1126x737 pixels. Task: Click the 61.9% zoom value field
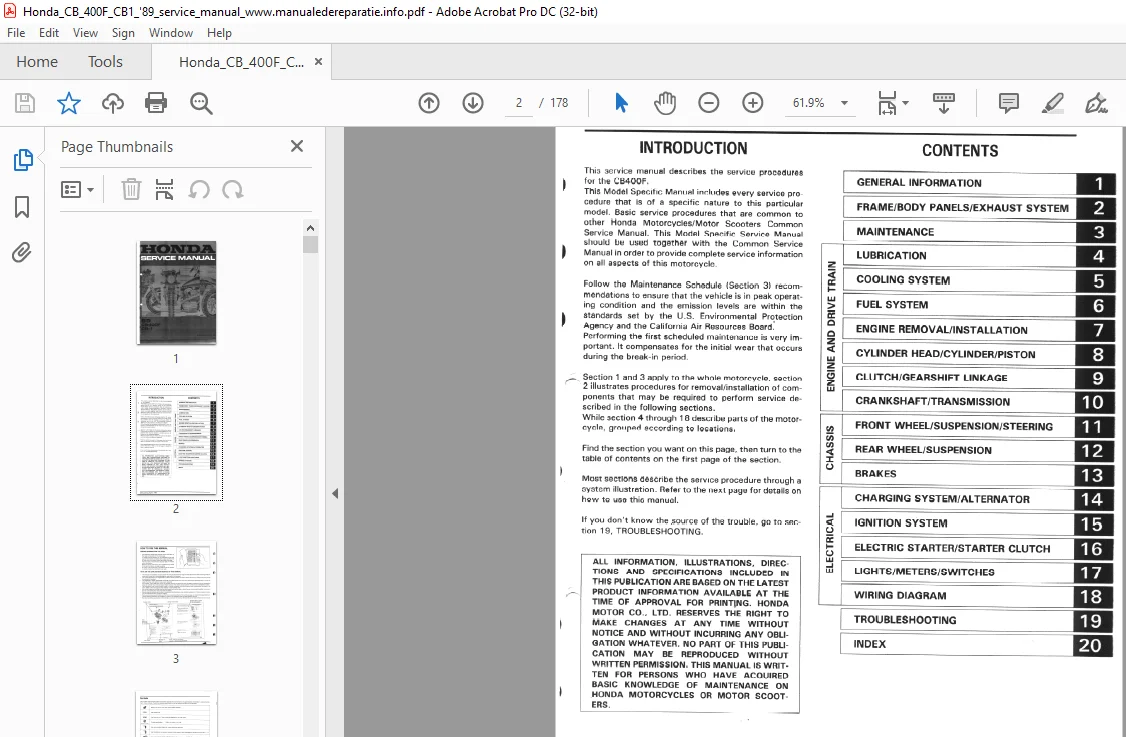(809, 103)
